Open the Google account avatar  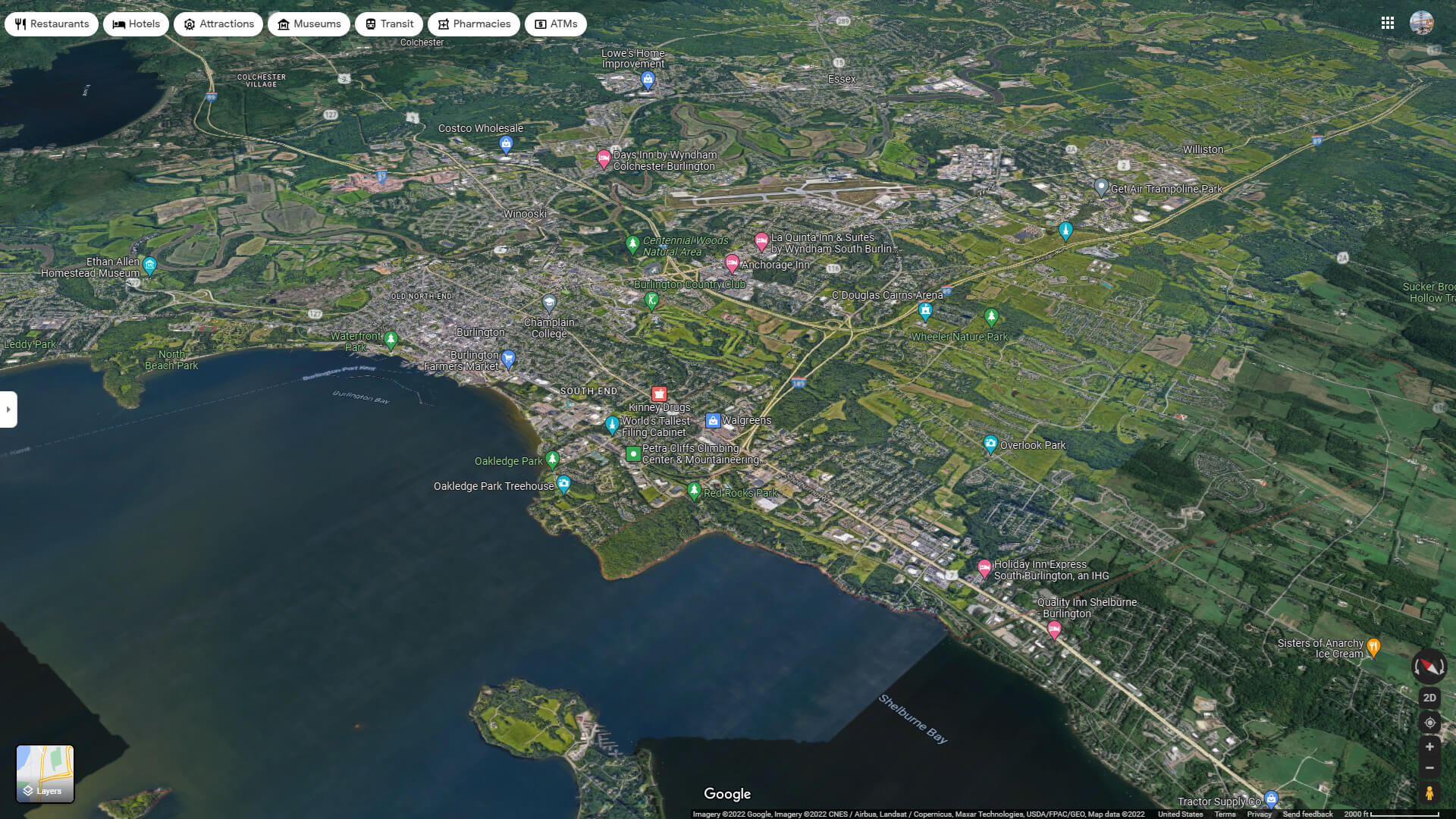1422,24
